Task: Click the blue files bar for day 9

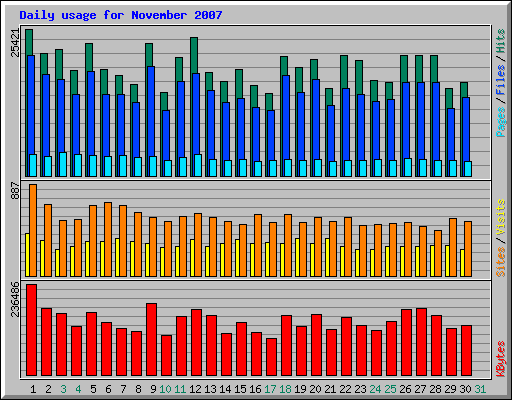Action: pyautogui.click(x=151, y=111)
